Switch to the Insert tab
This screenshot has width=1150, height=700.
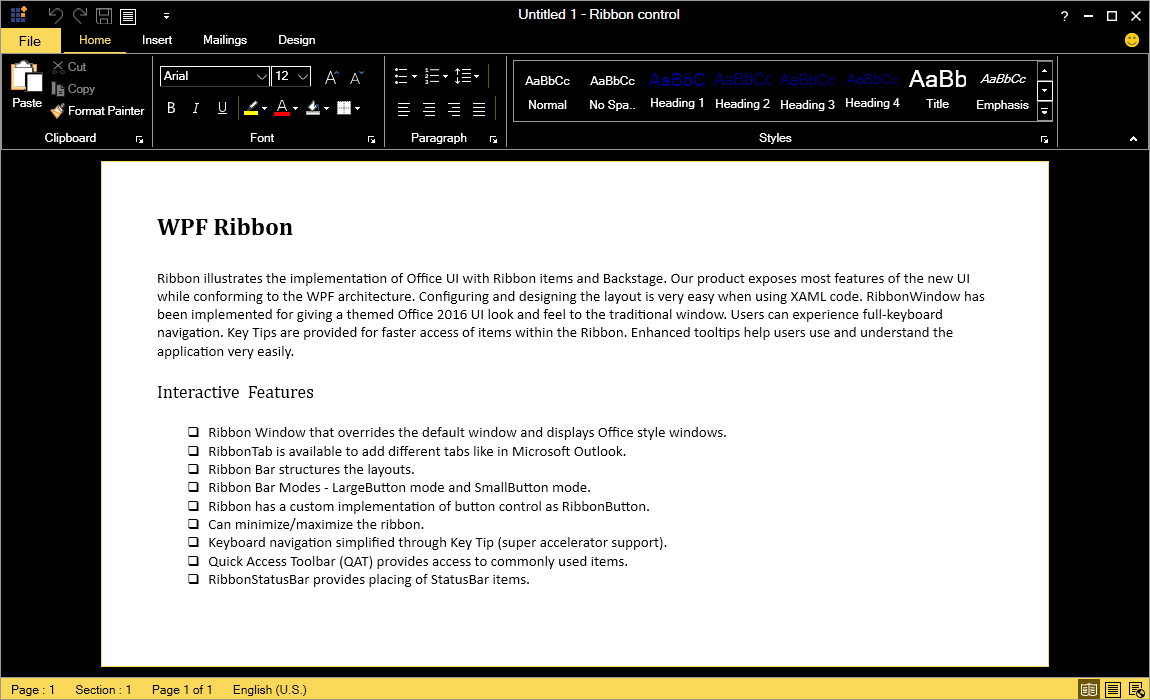[157, 40]
